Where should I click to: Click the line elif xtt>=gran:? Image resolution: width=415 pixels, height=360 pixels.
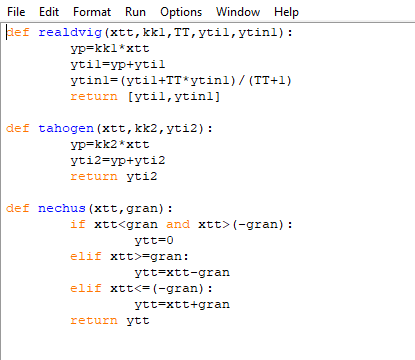[130, 256]
